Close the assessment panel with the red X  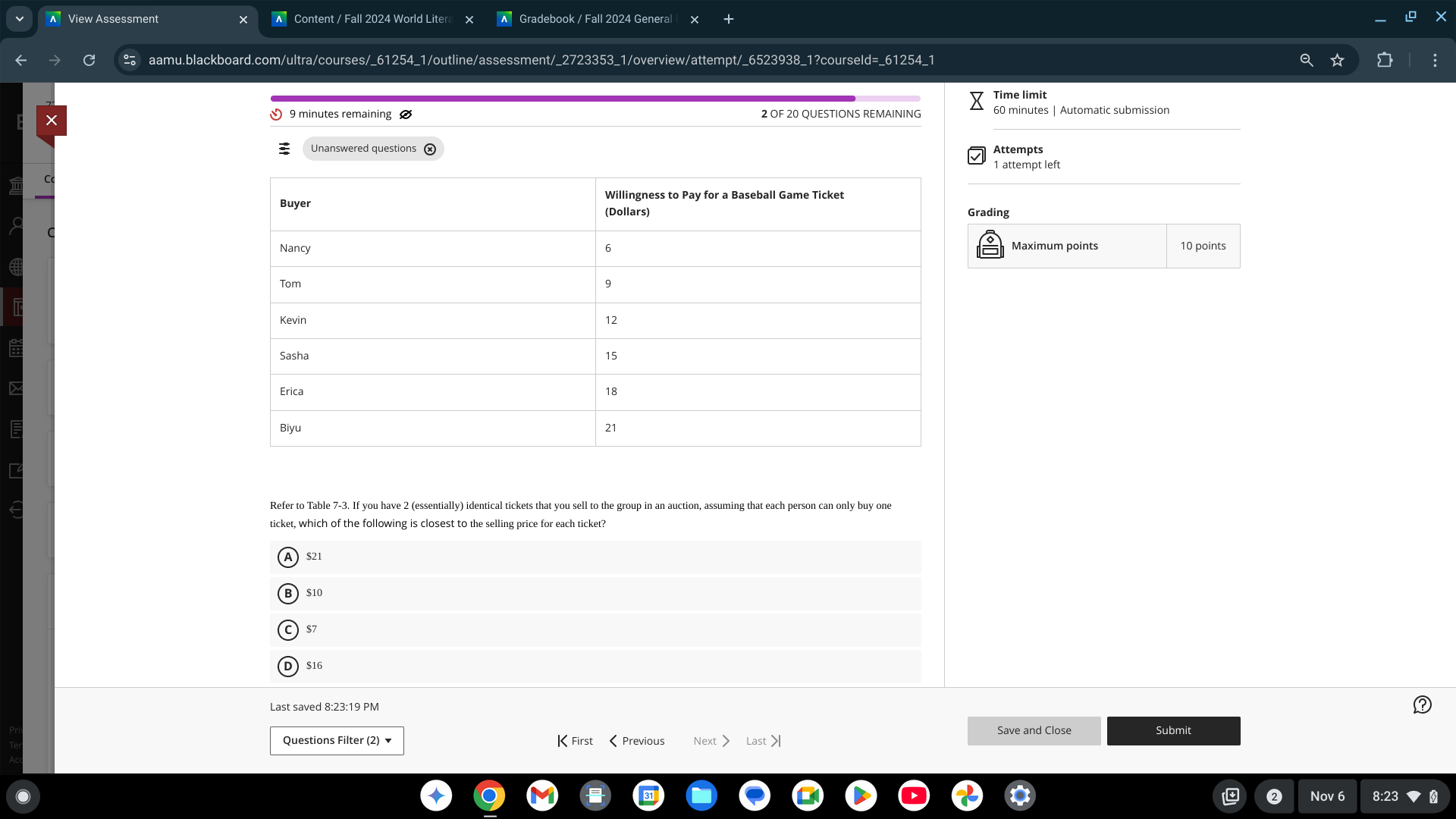pyautogui.click(x=52, y=120)
